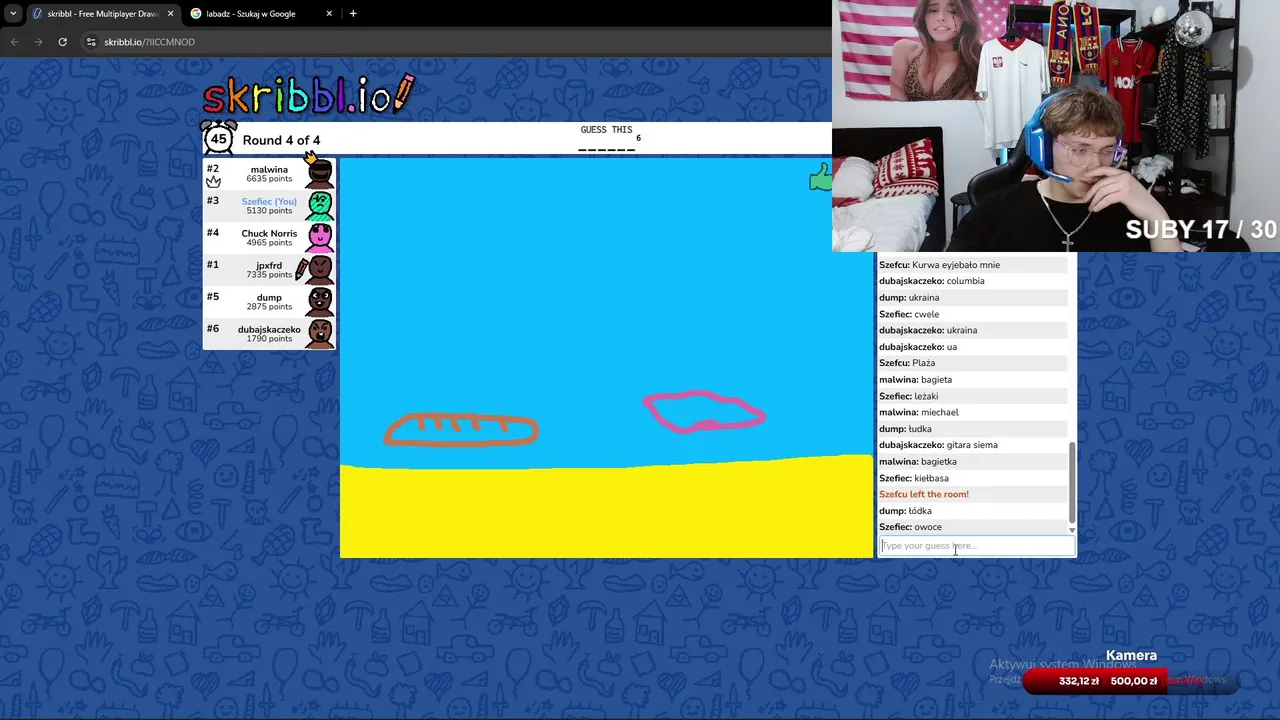
Task: Select player dubajskaczeko in the list
Action: (269, 333)
